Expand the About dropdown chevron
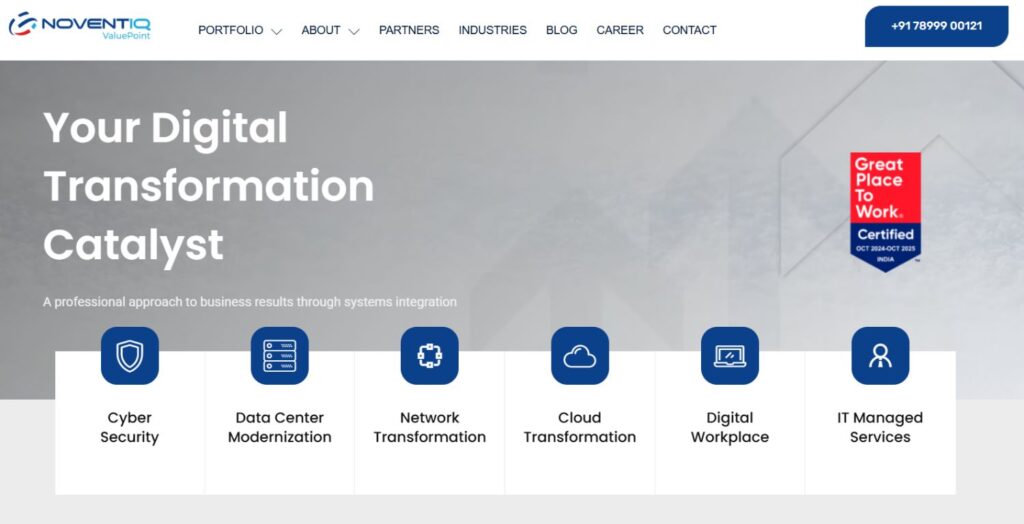This screenshot has height=524, width=1024. pyautogui.click(x=354, y=31)
